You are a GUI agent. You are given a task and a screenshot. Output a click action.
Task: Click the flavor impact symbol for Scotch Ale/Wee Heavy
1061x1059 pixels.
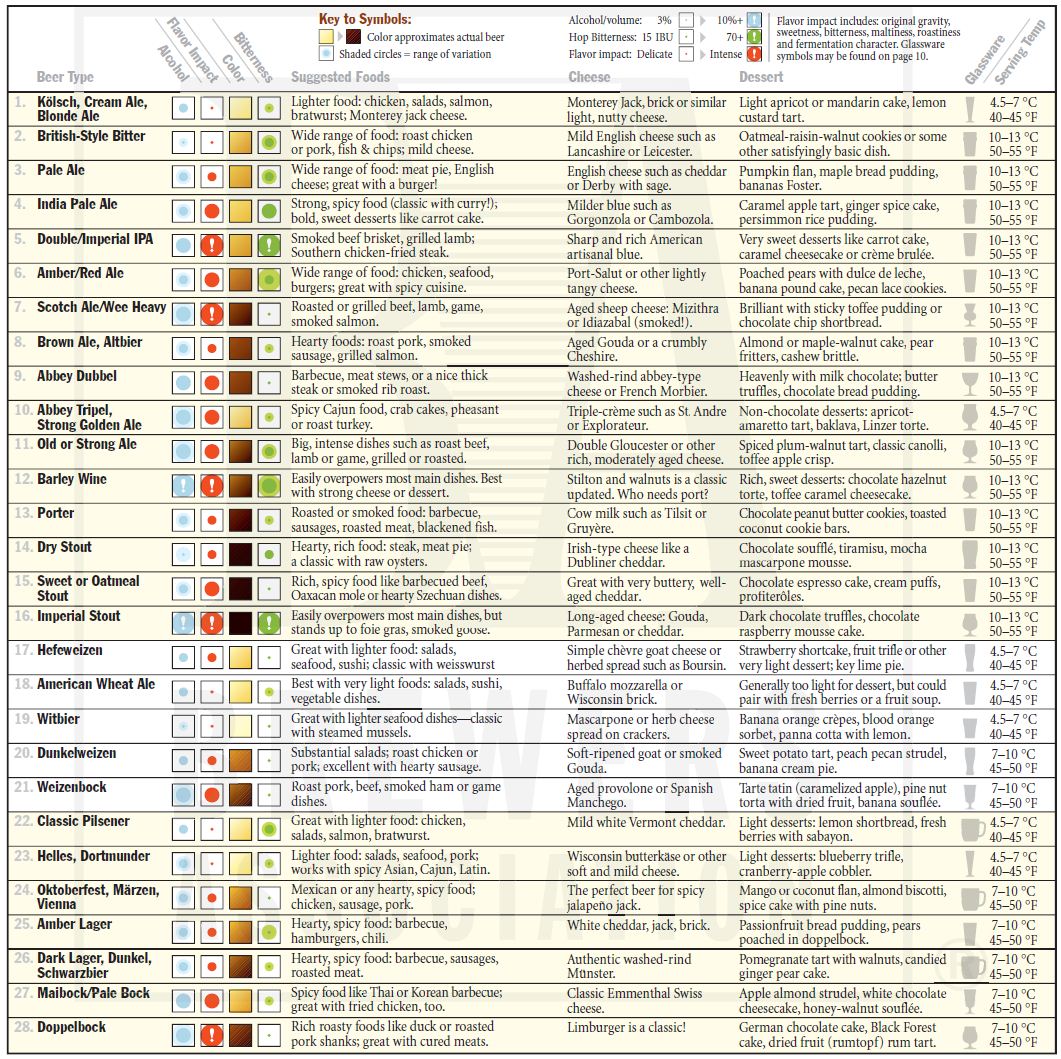coord(212,314)
